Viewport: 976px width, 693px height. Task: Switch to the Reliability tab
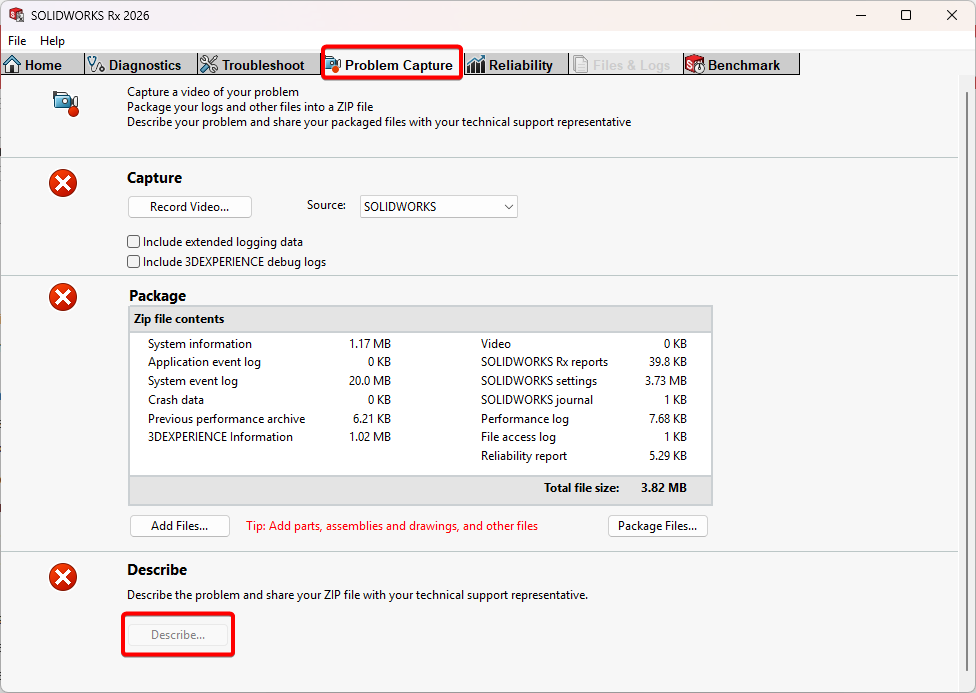point(516,65)
